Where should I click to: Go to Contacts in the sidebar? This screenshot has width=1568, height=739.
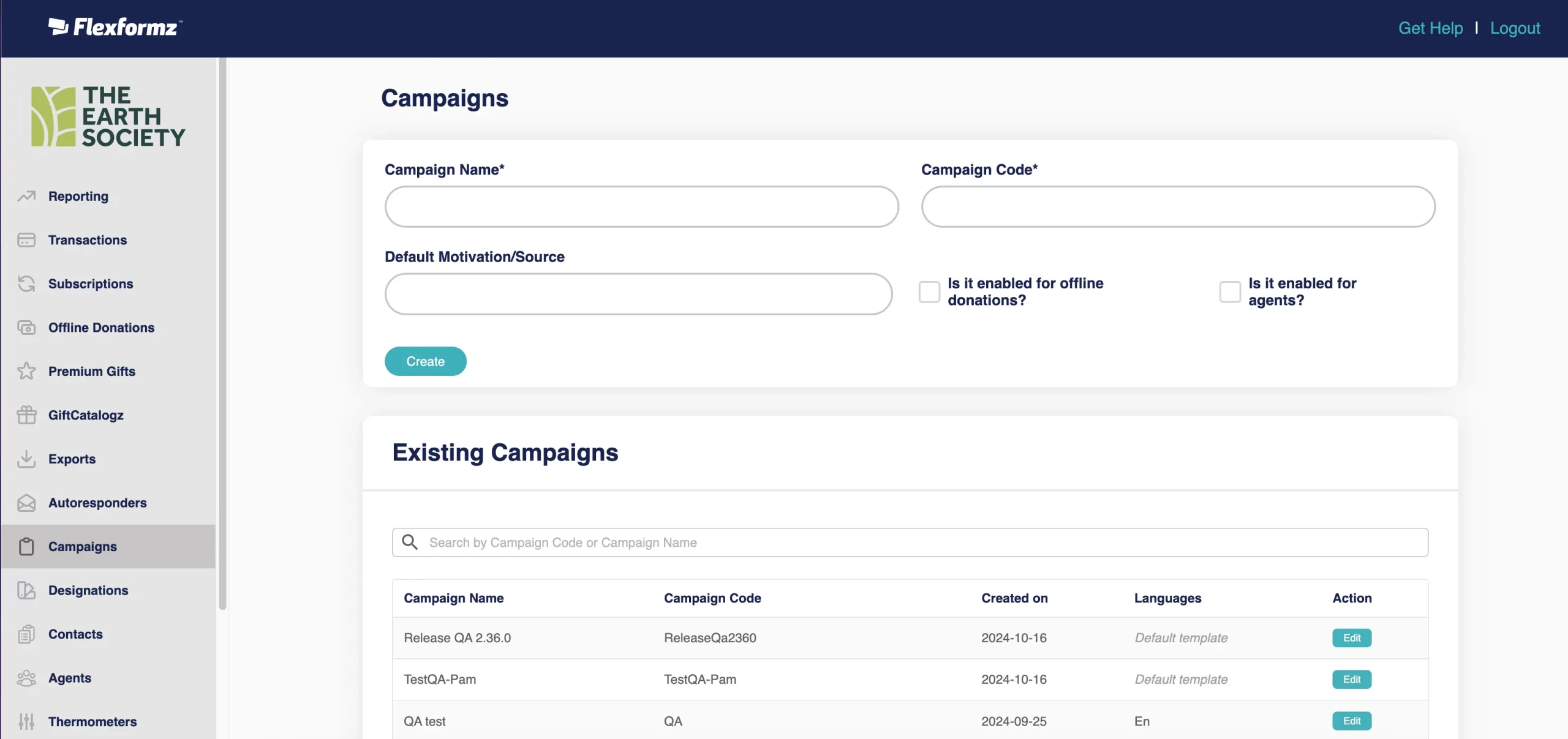point(75,634)
